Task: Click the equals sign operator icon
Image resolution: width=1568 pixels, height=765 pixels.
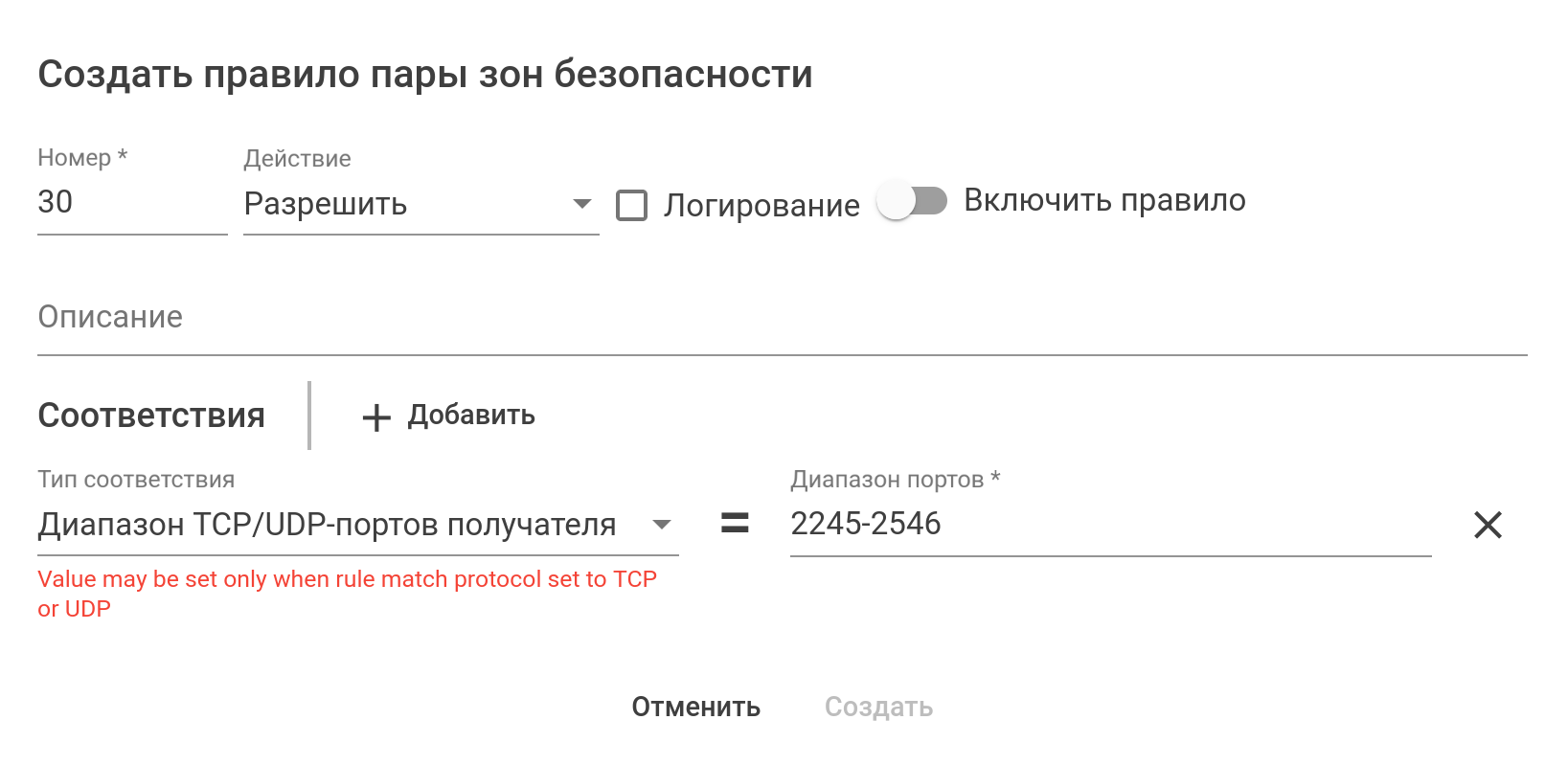Action: [x=735, y=523]
